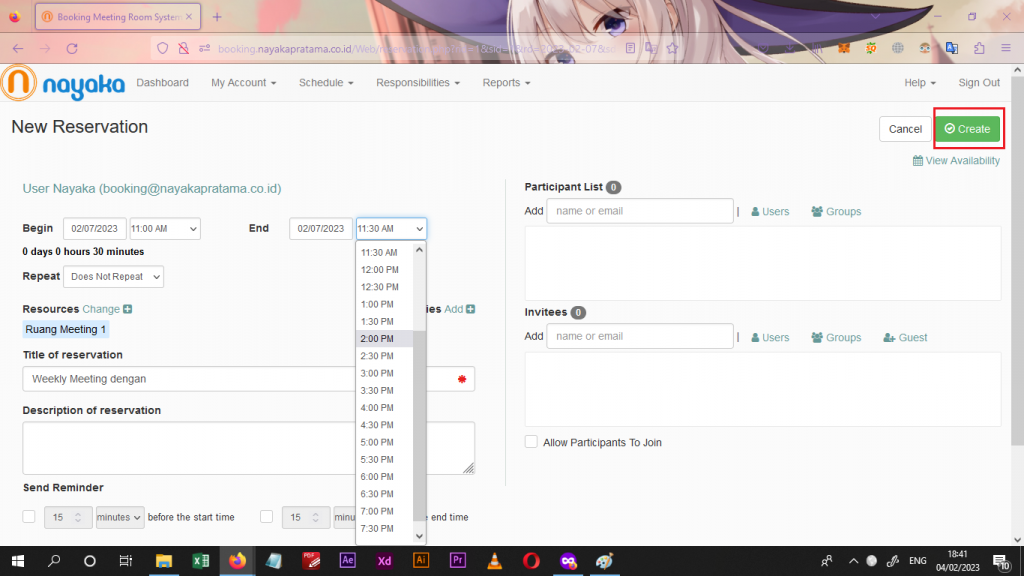Open the Begin time dropdown
Viewport: 1024px width, 576px height.
(164, 229)
